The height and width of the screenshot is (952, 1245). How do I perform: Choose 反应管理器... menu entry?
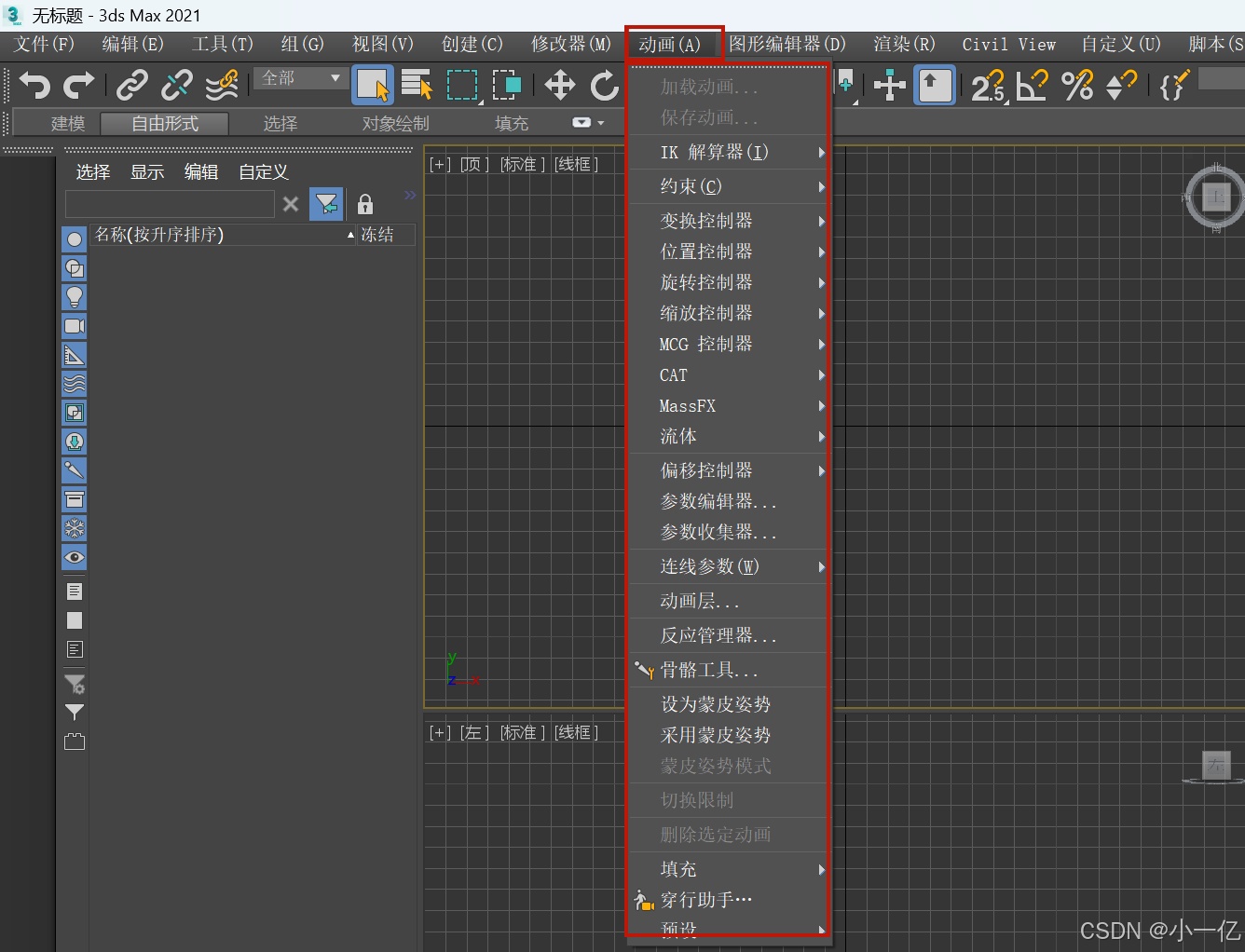(729, 635)
